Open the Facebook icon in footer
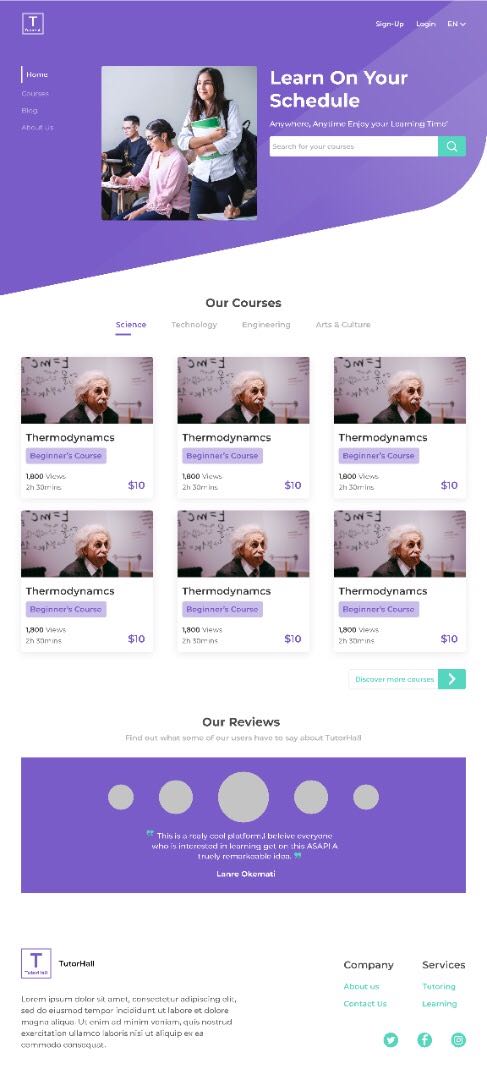The height and width of the screenshot is (1080, 487). 424,1040
